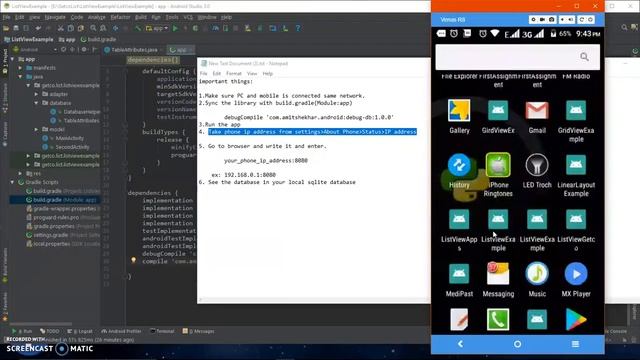640x360 pixels.
Task: Click the highlighted IP address line in Notepad
Action: click(312, 132)
